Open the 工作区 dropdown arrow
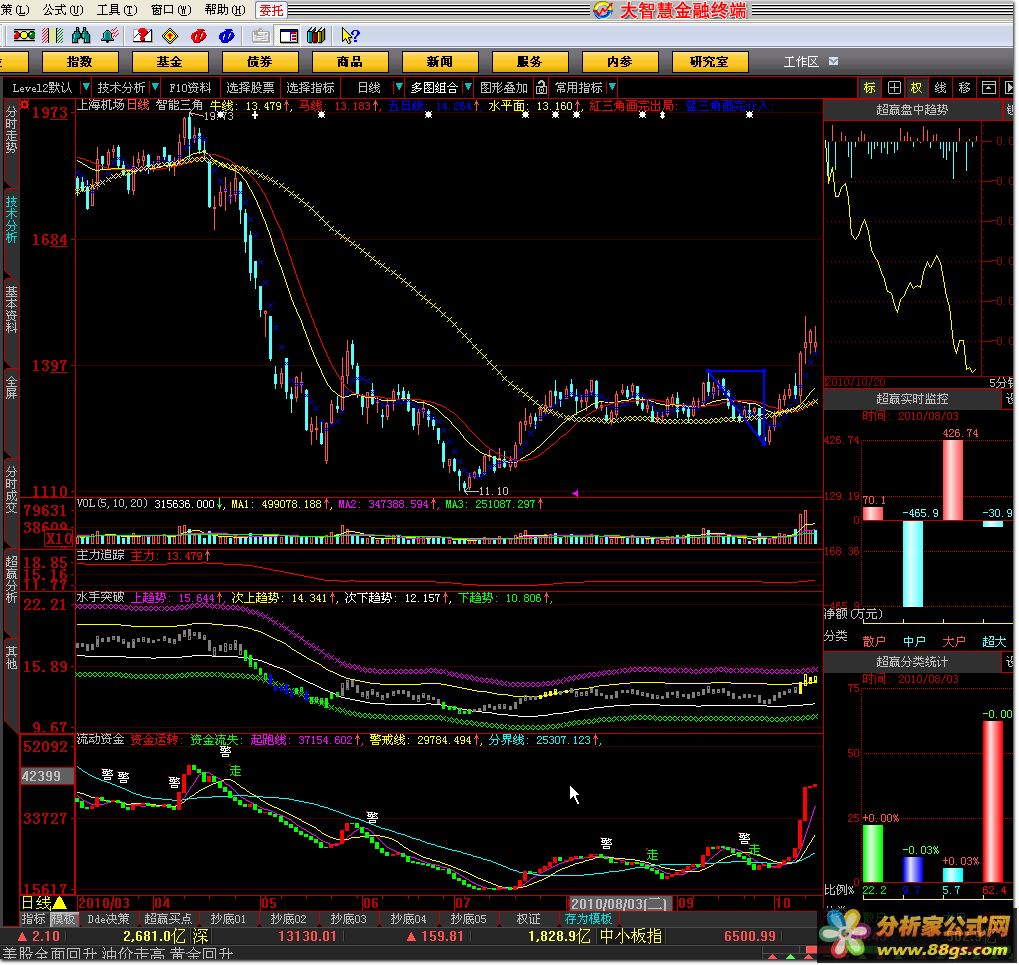Viewport: 1019px width, 965px height. pos(834,61)
